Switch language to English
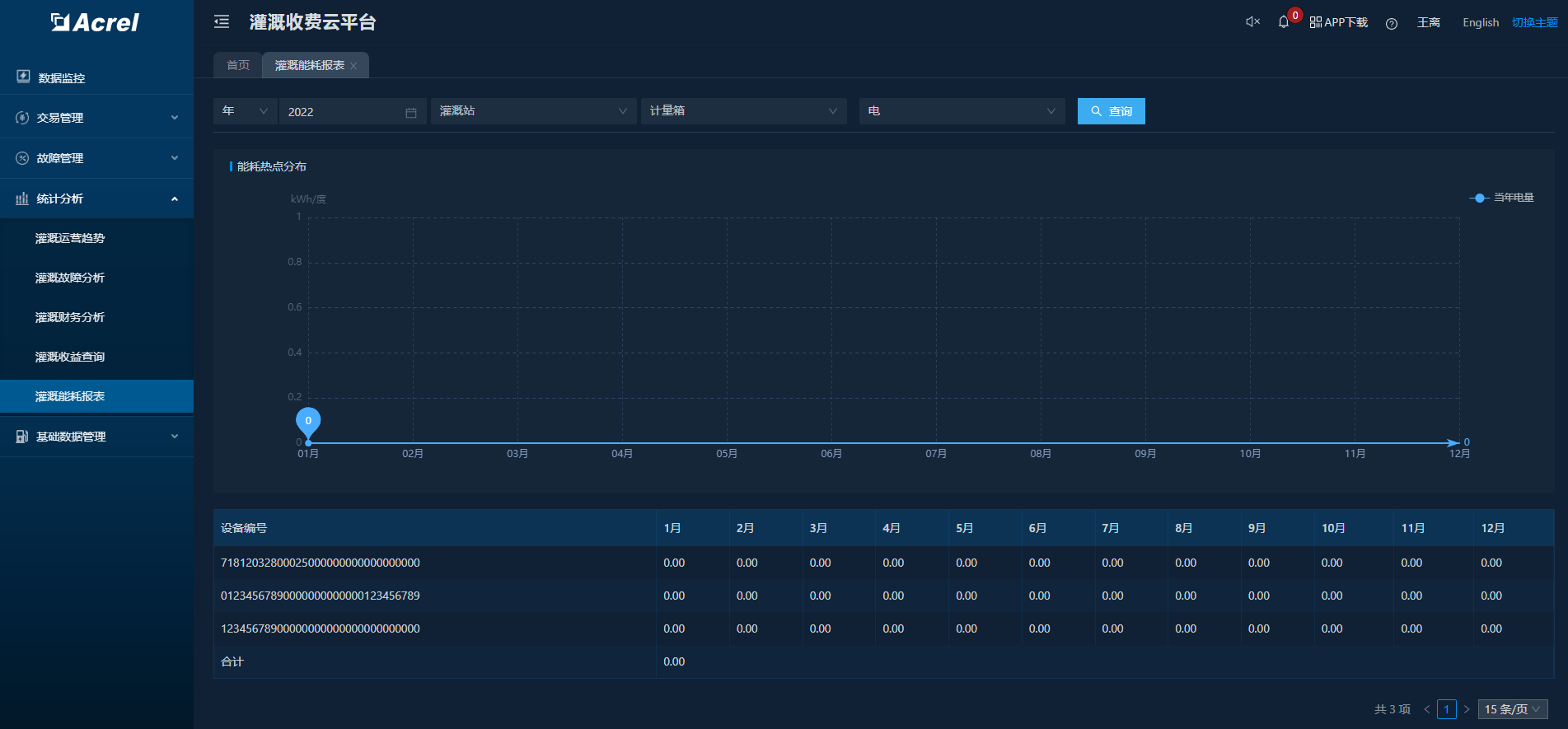 pos(1480,22)
